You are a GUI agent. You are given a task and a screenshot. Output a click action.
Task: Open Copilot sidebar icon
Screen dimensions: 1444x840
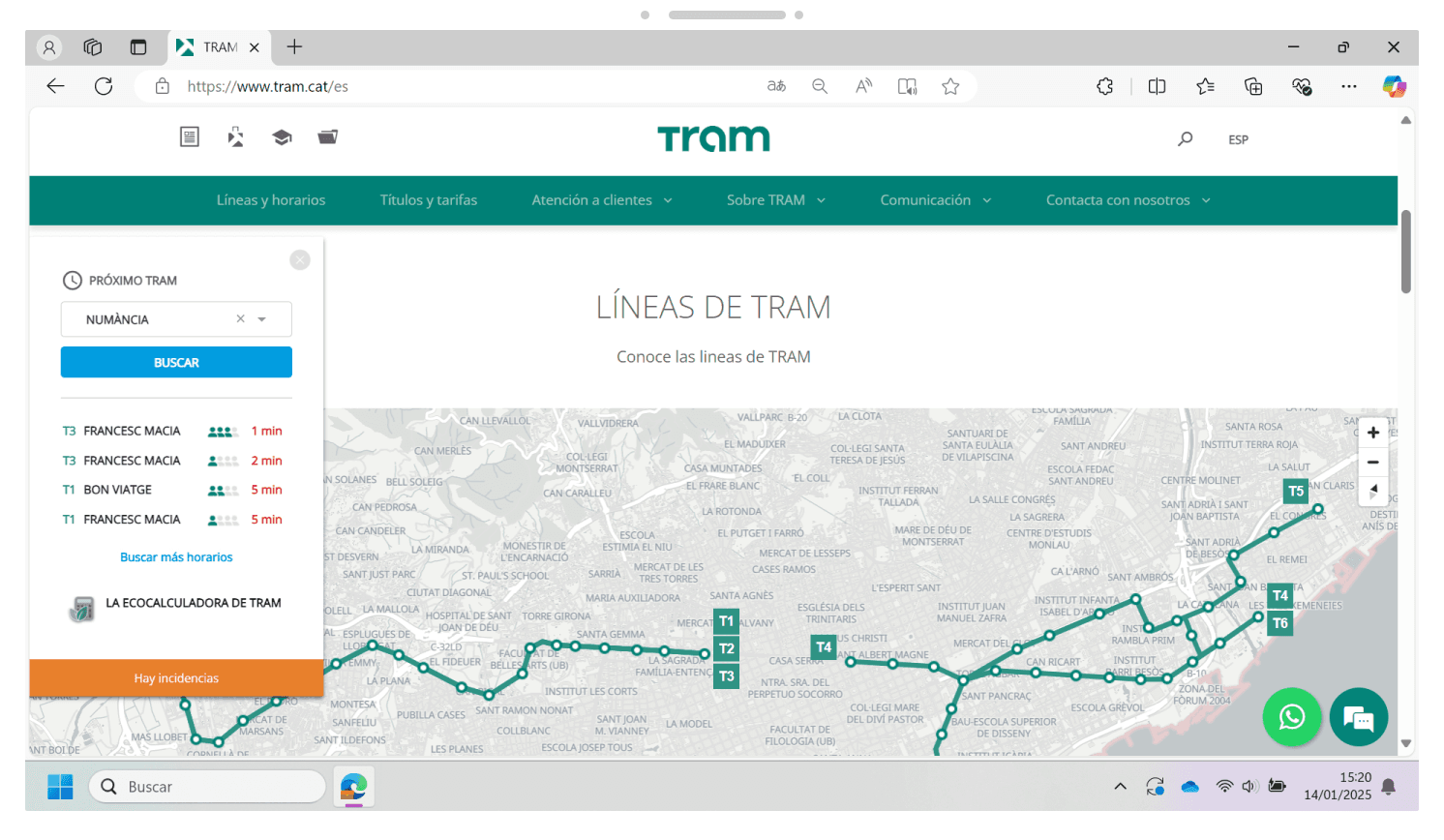[x=1395, y=86]
